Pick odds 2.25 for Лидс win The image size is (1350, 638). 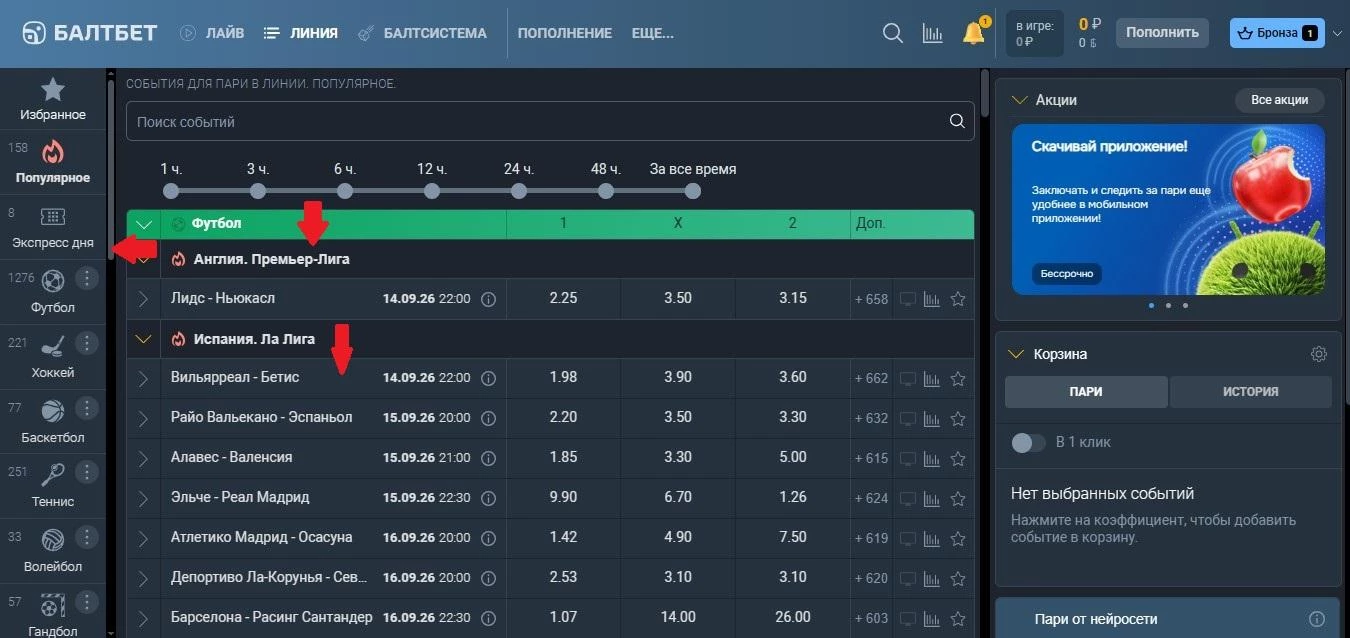(563, 298)
